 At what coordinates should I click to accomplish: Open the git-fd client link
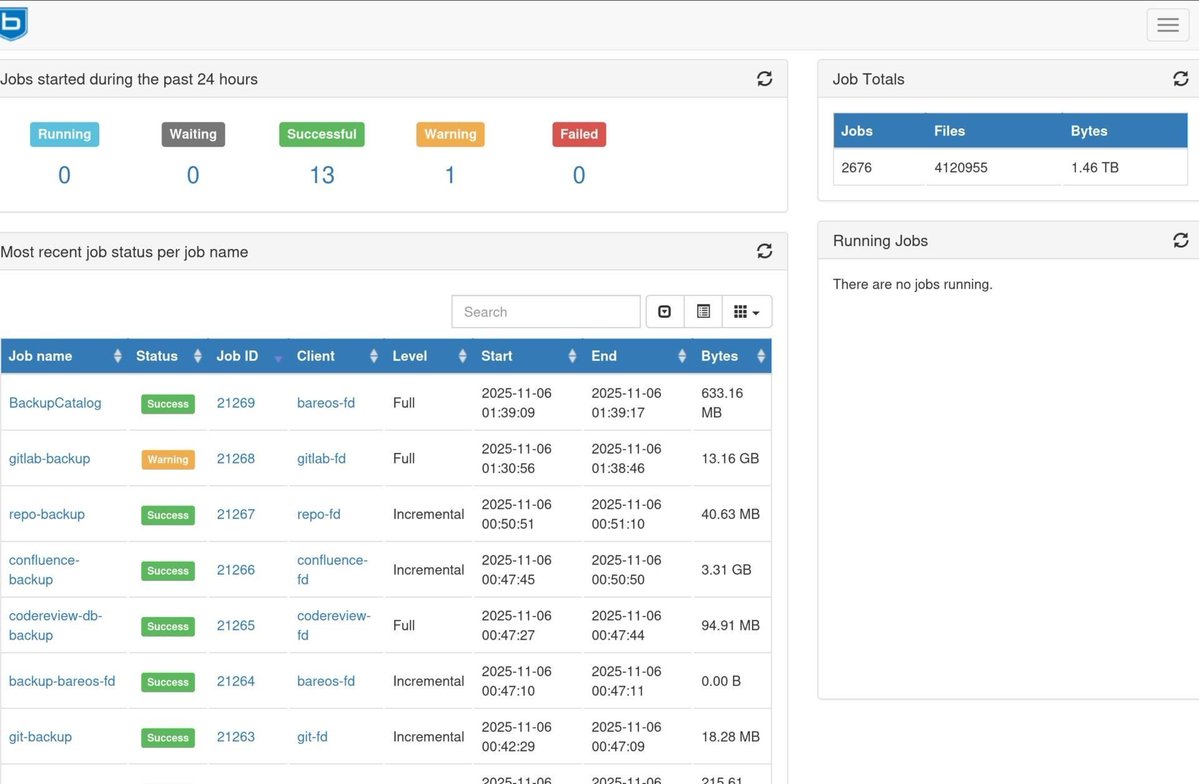(x=312, y=737)
